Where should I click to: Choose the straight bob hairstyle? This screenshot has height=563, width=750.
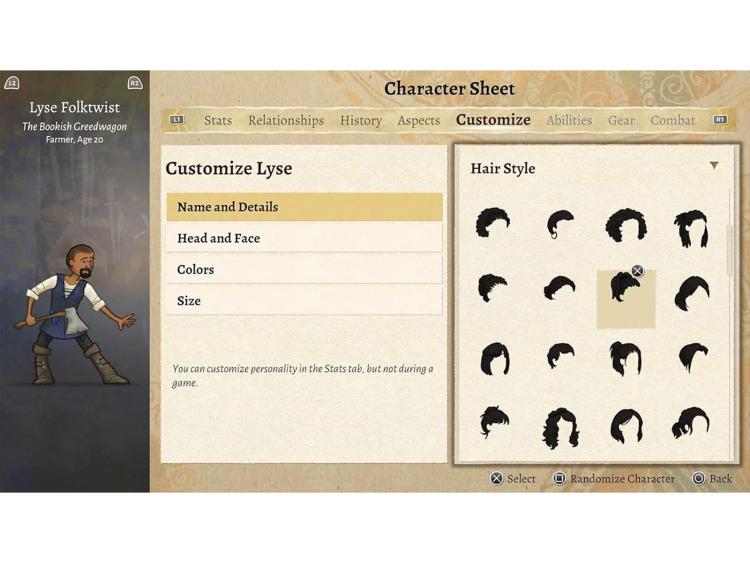(495, 359)
